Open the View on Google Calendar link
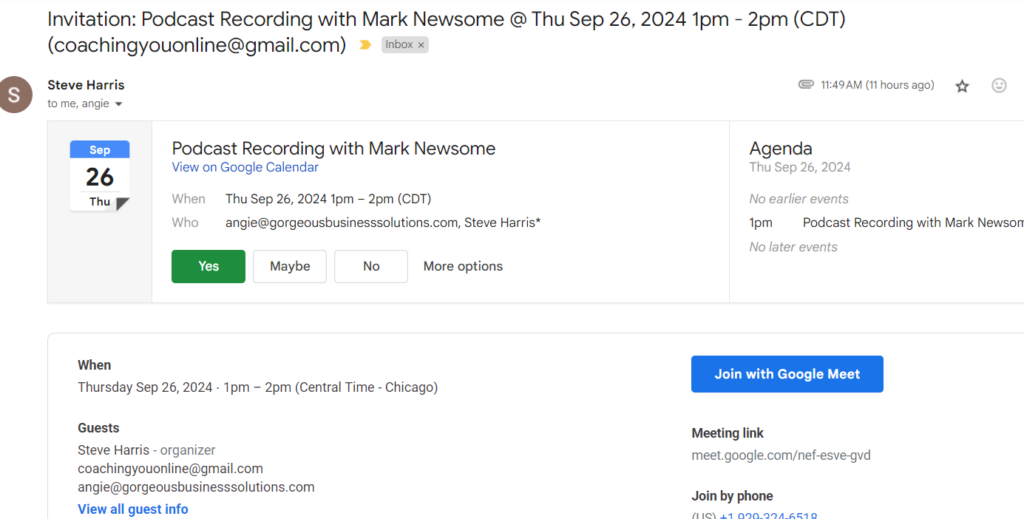This screenshot has height=519, width=1024. tap(245, 167)
